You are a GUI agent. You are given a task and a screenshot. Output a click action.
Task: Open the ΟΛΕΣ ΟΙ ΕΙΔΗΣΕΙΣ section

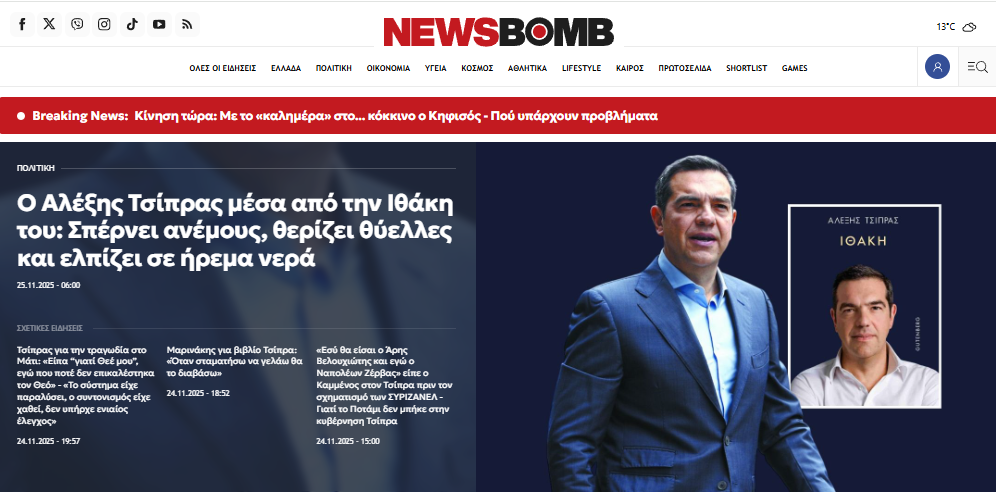222,69
